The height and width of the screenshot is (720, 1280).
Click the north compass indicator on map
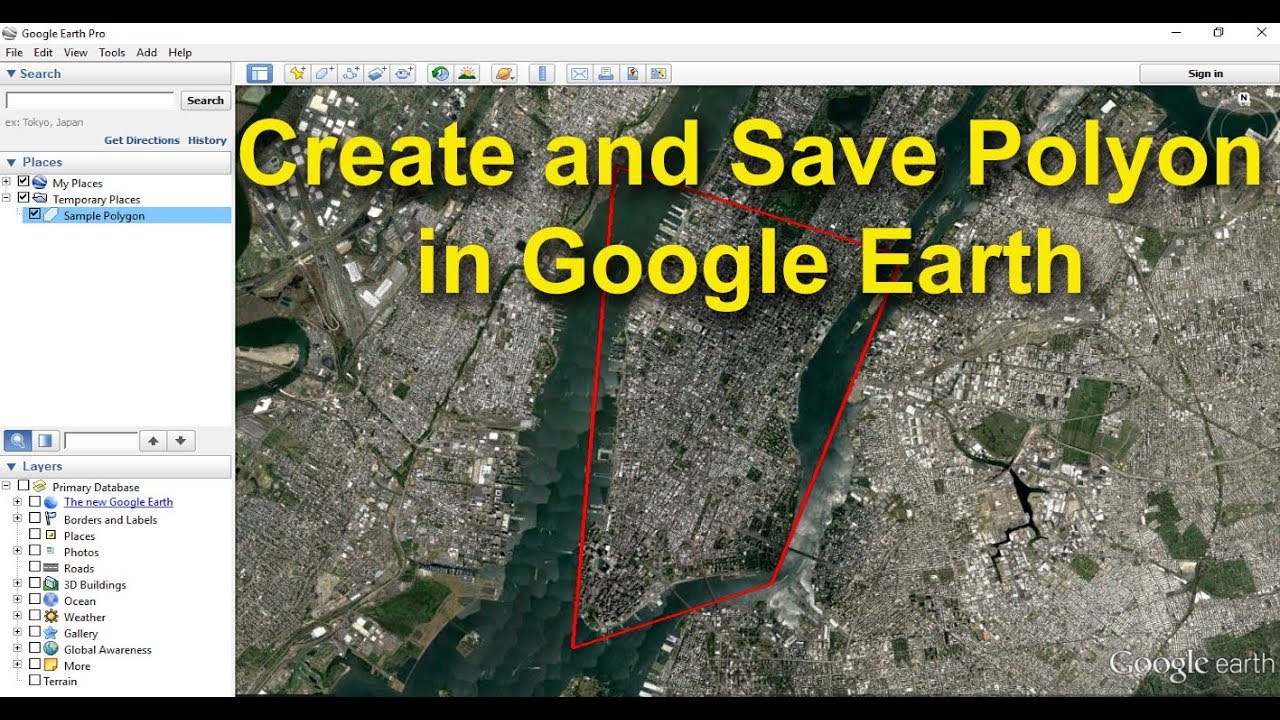(1244, 99)
